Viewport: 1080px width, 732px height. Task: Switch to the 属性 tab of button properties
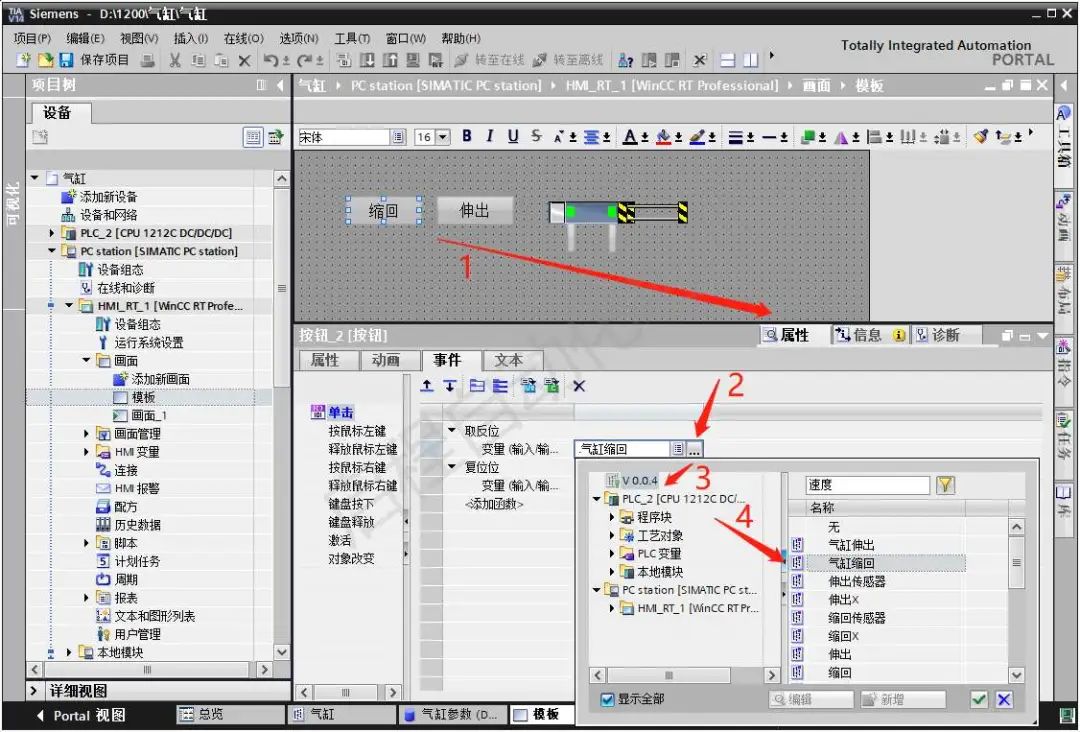click(x=325, y=360)
